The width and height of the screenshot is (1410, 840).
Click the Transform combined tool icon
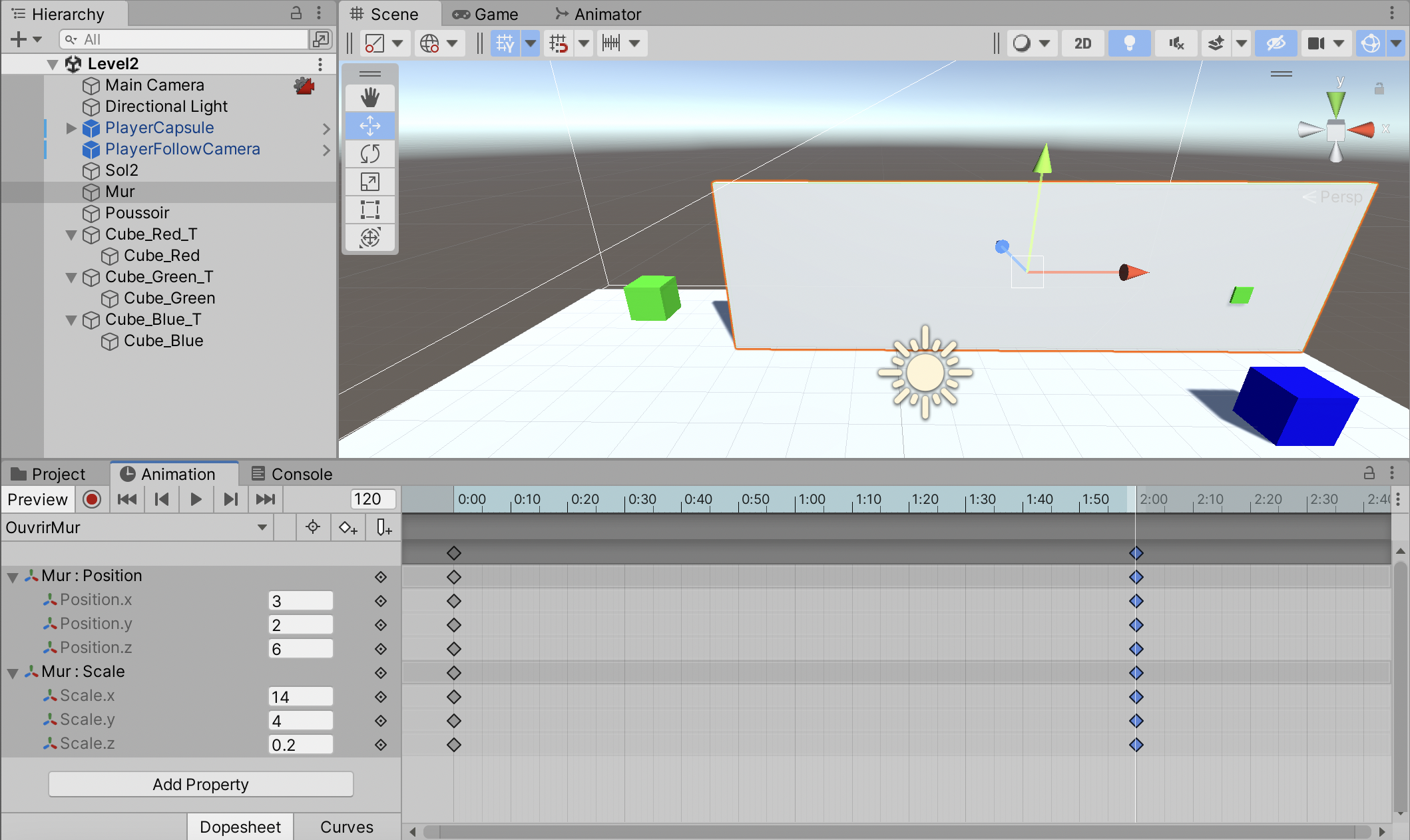(x=370, y=238)
